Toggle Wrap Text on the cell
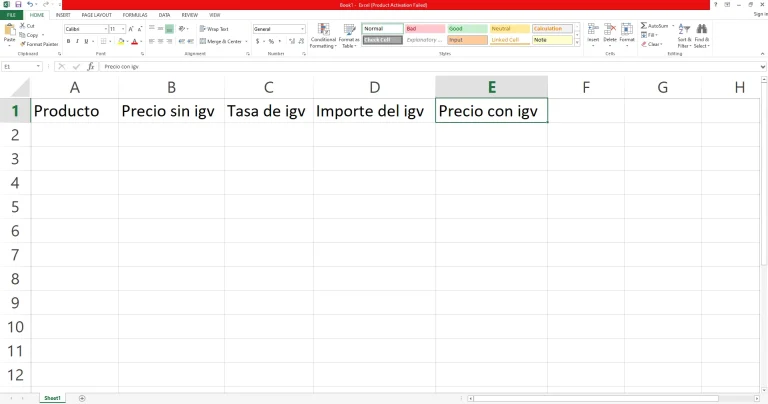 pyautogui.click(x=214, y=29)
